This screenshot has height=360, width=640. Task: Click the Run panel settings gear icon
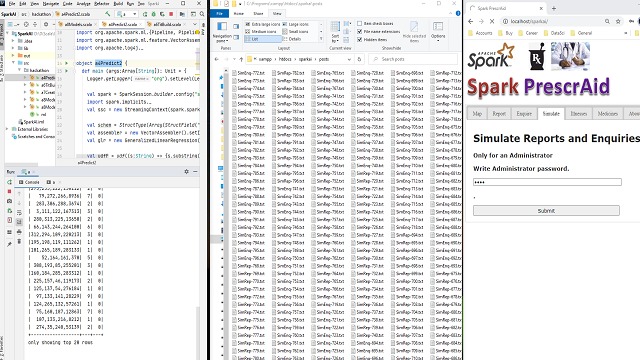point(187,171)
